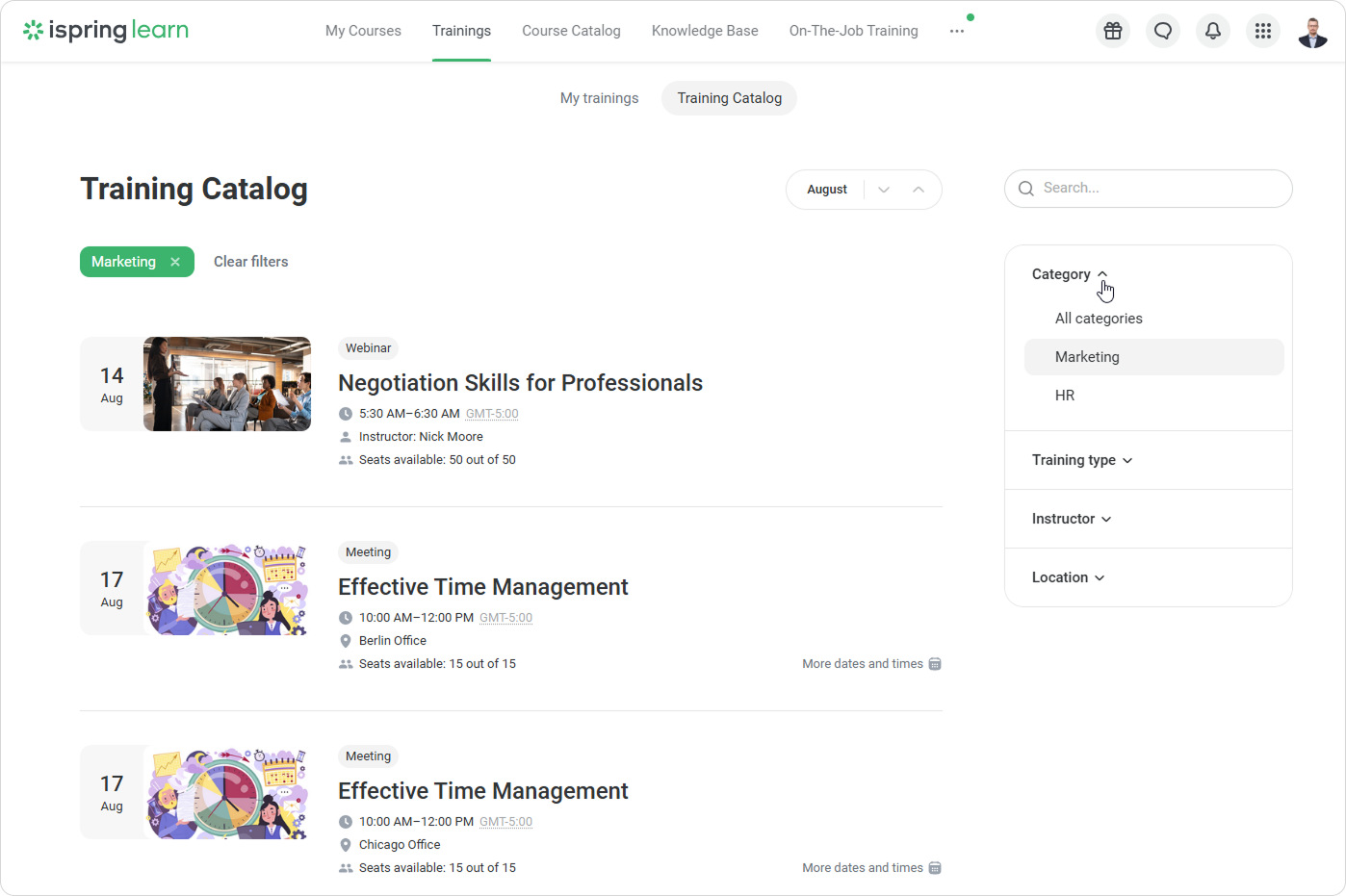Open the user profile avatar
The height and width of the screenshot is (896, 1346).
(1313, 31)
